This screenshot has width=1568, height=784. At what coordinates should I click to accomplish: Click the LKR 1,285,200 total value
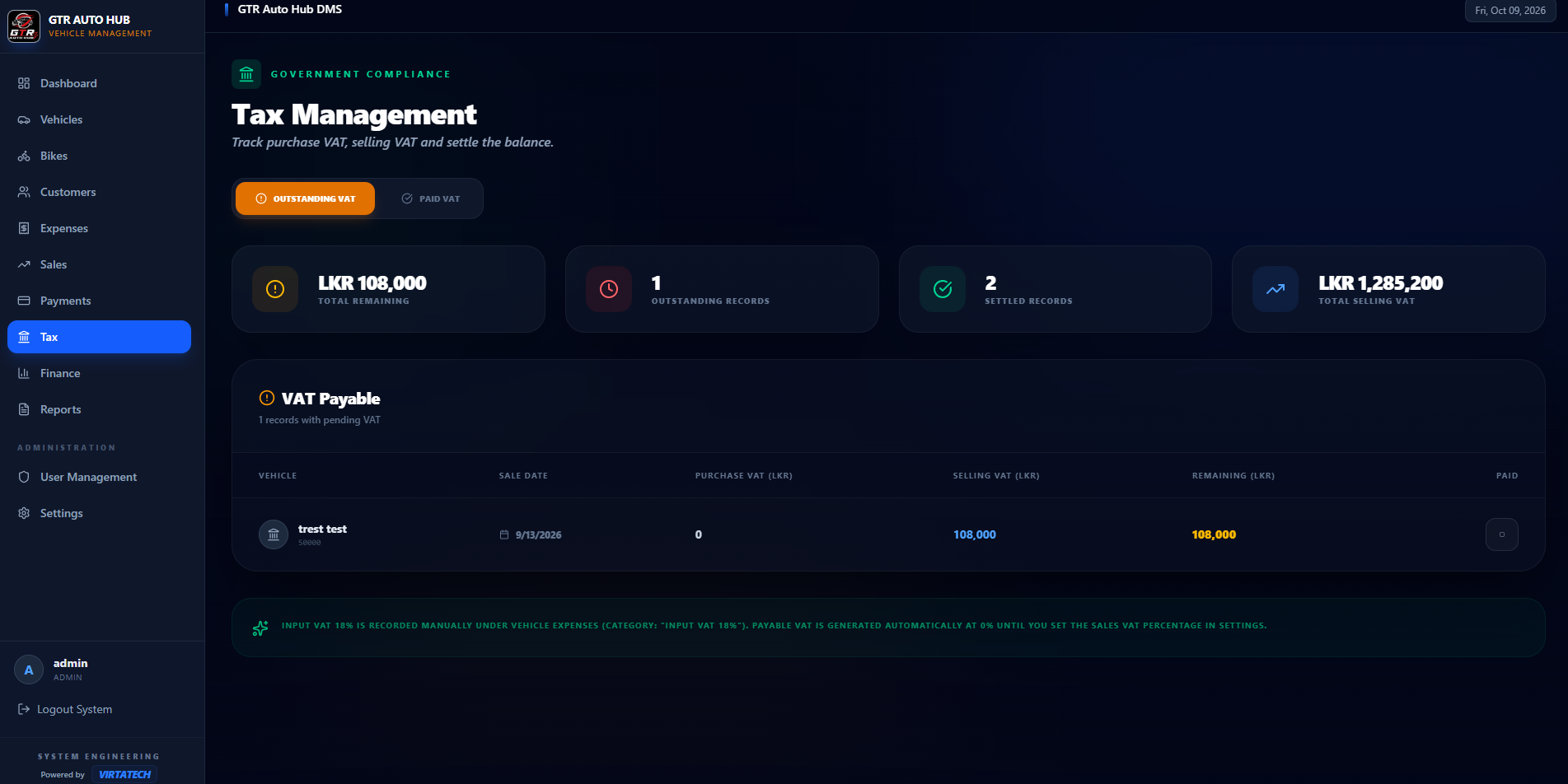pyautogui.click(x=1380, y=282)
